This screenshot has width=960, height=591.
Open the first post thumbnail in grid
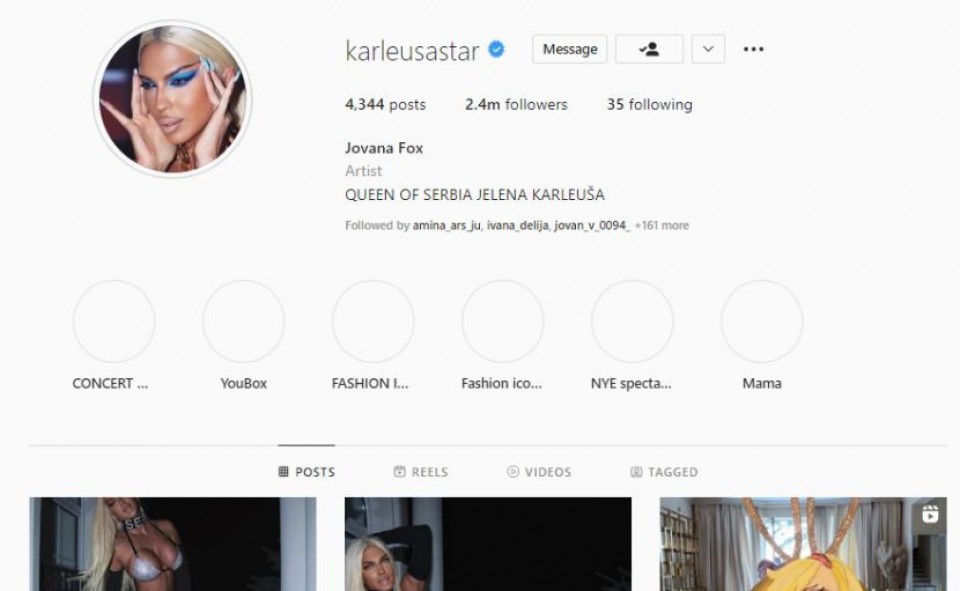tap(173, 544)
